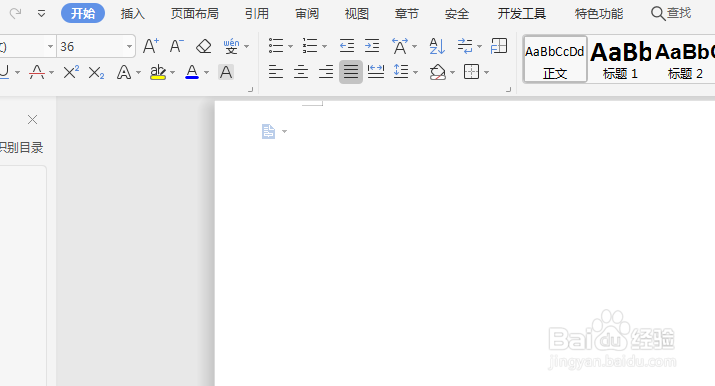The image size is (715, 386).
Task: Switch to 开发工具 tab
Action: coord(522,14)
